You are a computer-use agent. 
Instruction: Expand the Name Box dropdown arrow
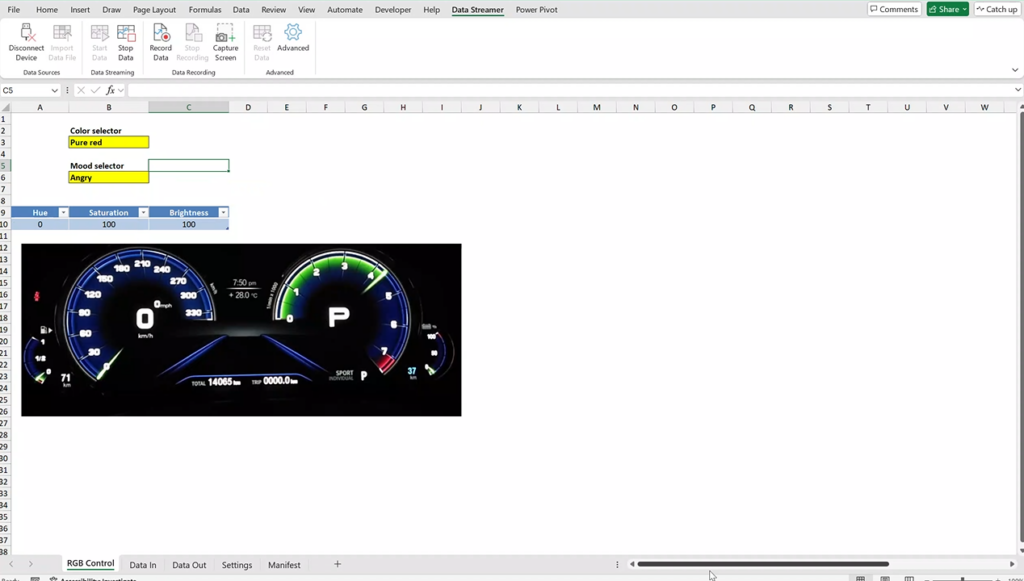tap(54, 90)
